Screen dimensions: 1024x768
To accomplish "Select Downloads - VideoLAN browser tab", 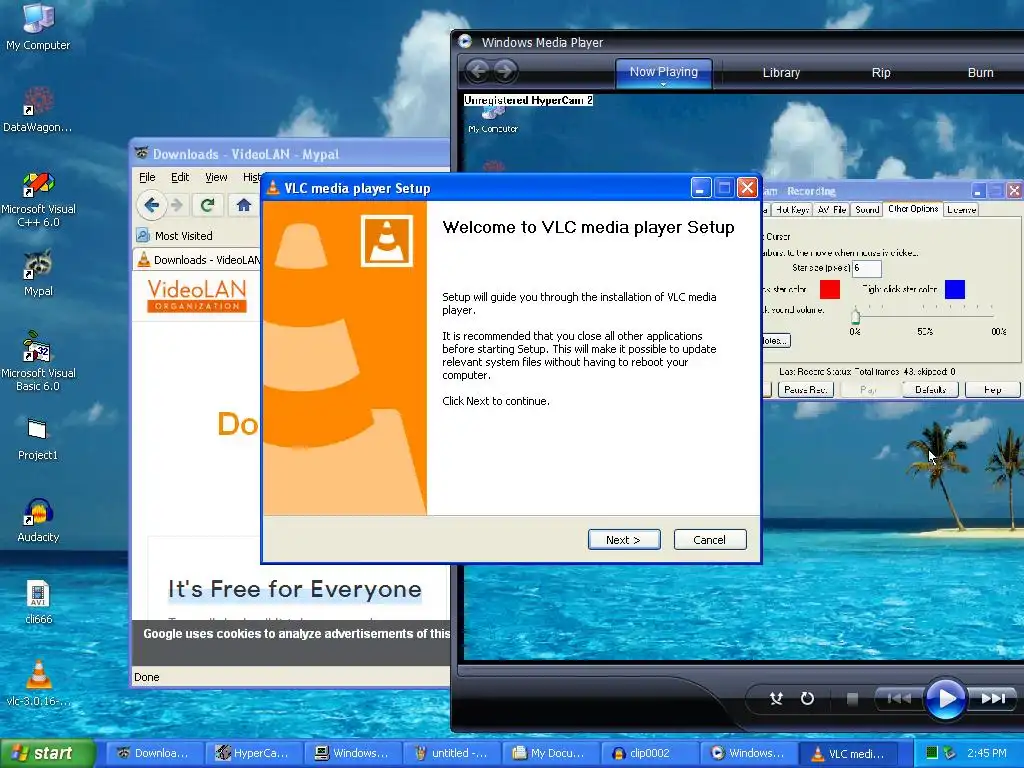I will tap(198, 260).
